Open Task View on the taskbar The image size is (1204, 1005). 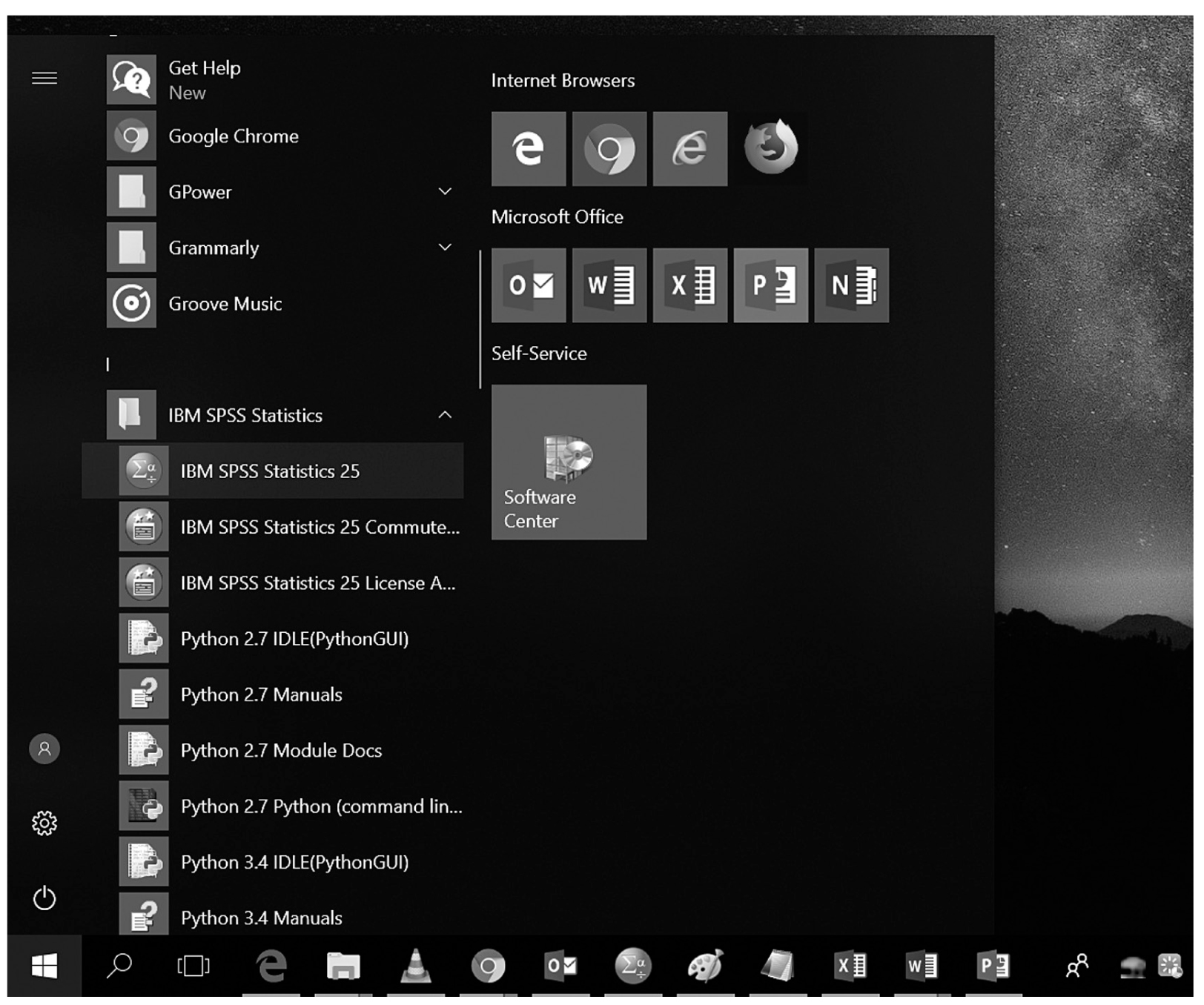coord(193,966)
